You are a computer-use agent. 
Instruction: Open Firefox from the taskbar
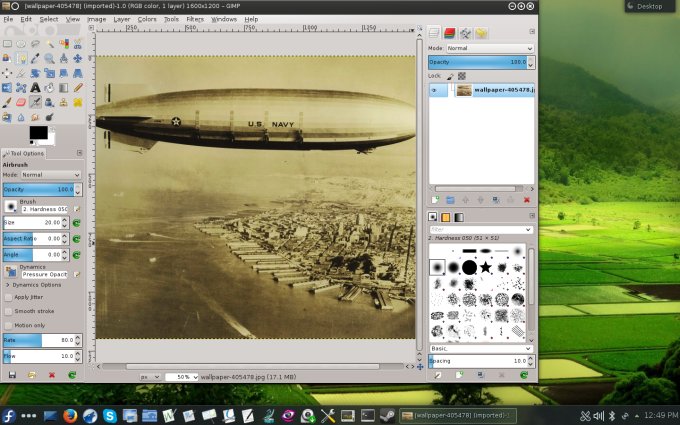[x=70, y=415]
